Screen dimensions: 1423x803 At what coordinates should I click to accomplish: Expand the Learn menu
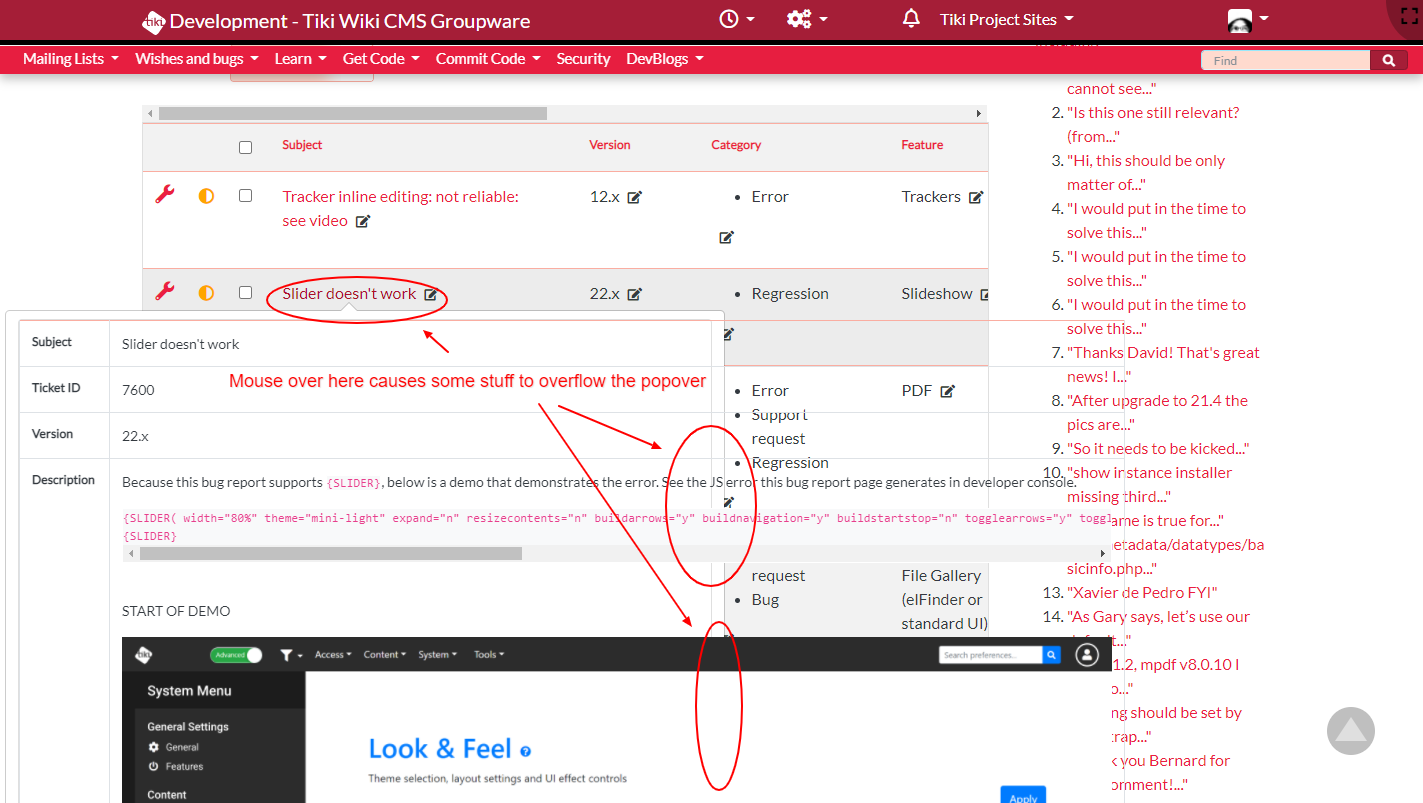[301, 59]
